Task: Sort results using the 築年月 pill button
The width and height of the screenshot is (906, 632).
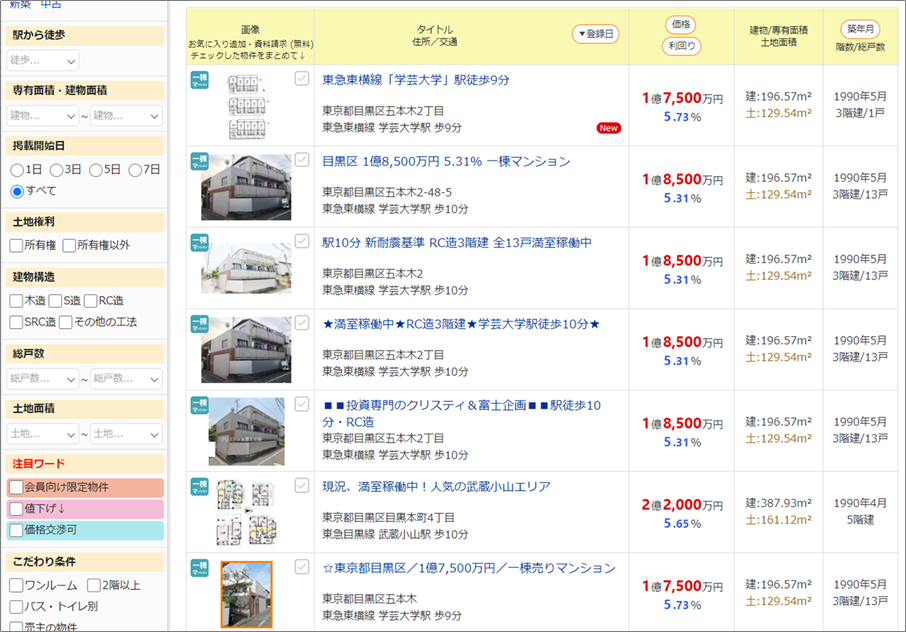Action: (859, 27)
